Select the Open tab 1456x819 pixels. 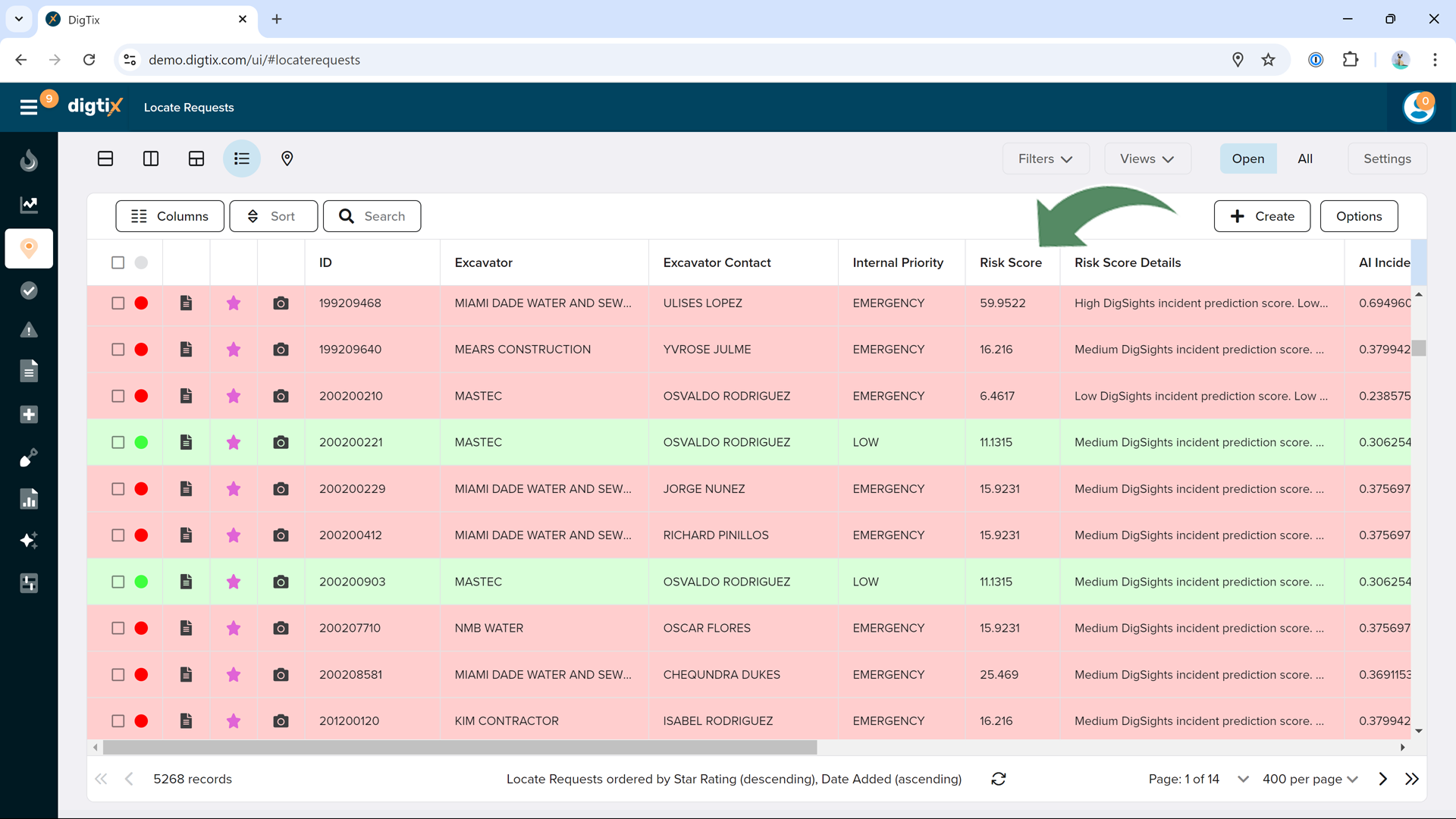coord(1247,158)
